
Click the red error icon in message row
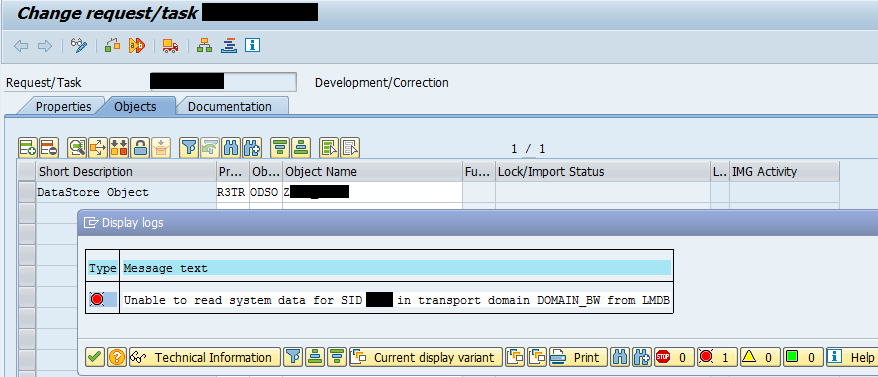click(x=96, y=300)
